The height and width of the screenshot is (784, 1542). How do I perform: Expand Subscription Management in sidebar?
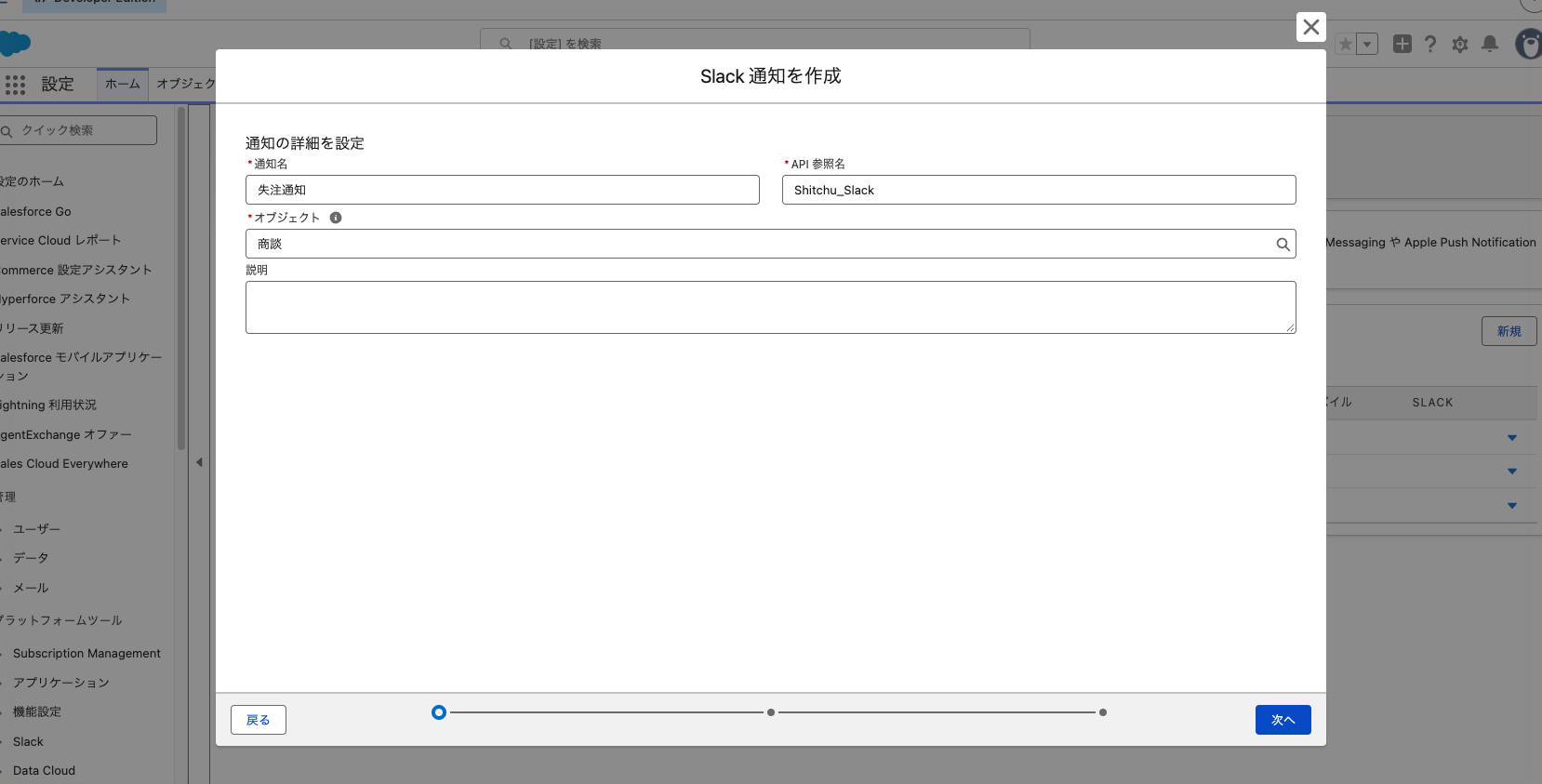[x=86, y=654]
